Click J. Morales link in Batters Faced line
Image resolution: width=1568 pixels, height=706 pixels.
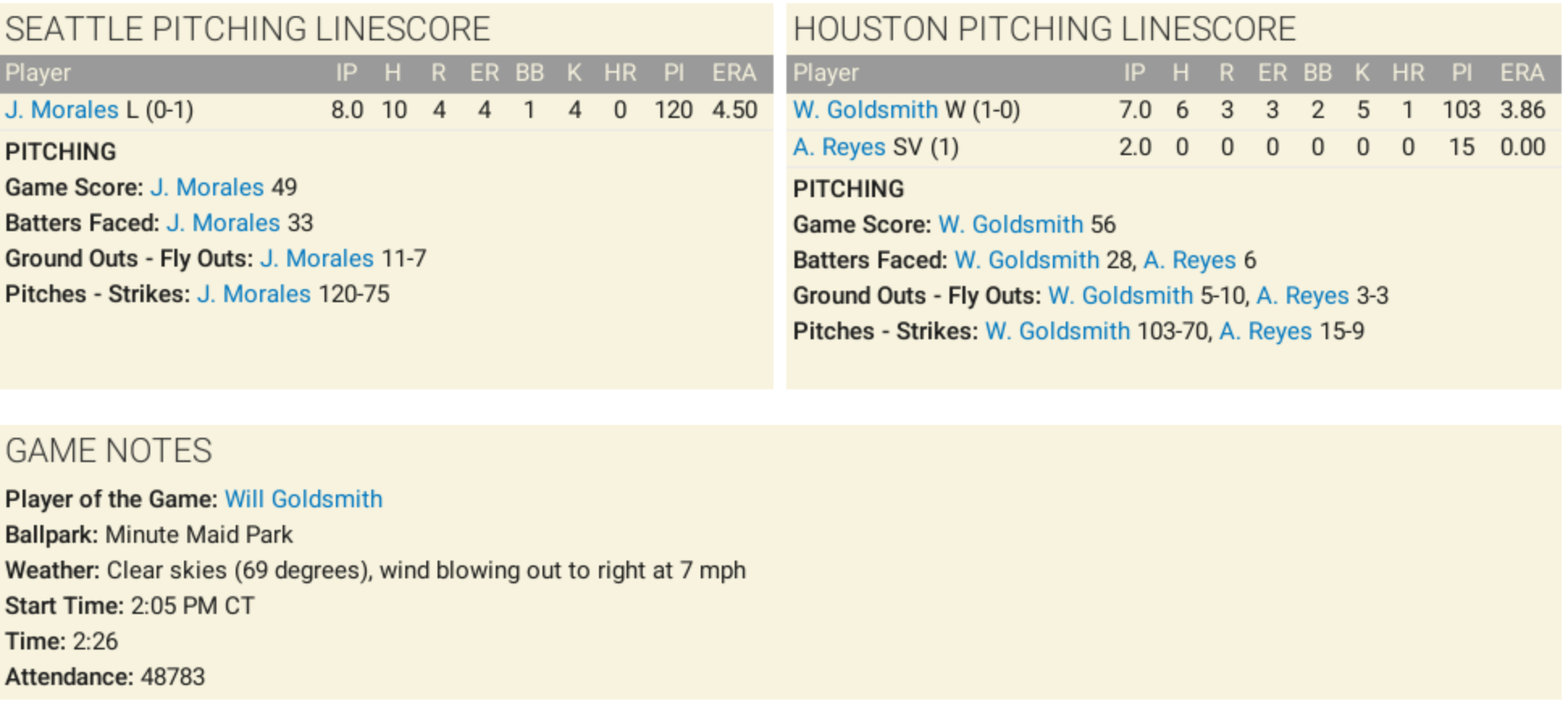223,223
